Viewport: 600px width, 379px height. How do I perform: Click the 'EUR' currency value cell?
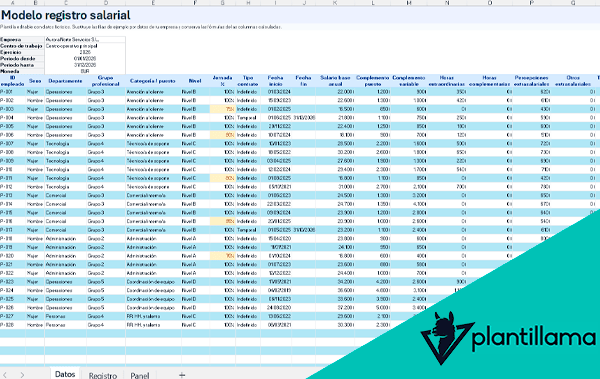click(x=85, y=71)
